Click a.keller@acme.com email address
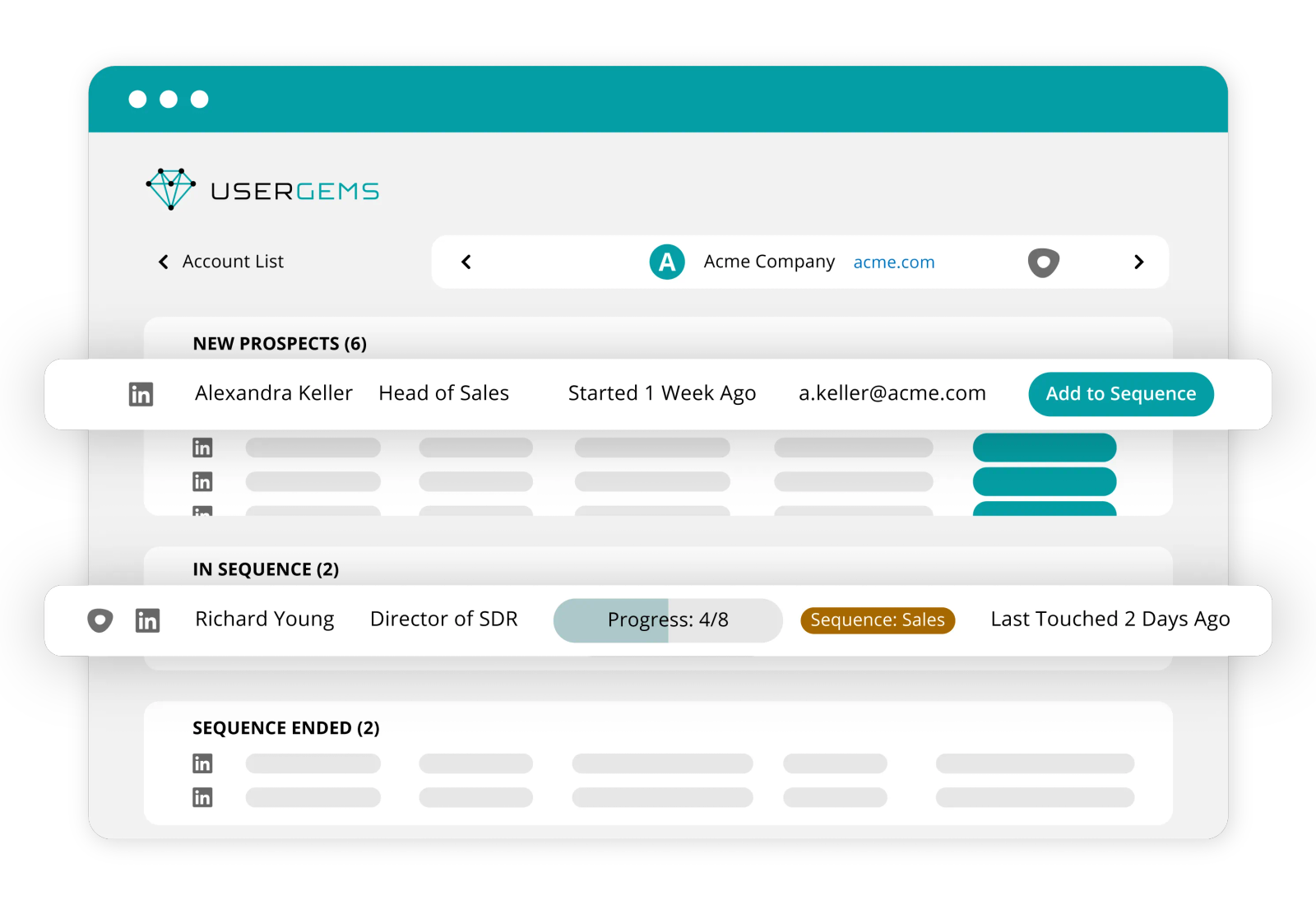1316x905 pixels. [892, 393]
